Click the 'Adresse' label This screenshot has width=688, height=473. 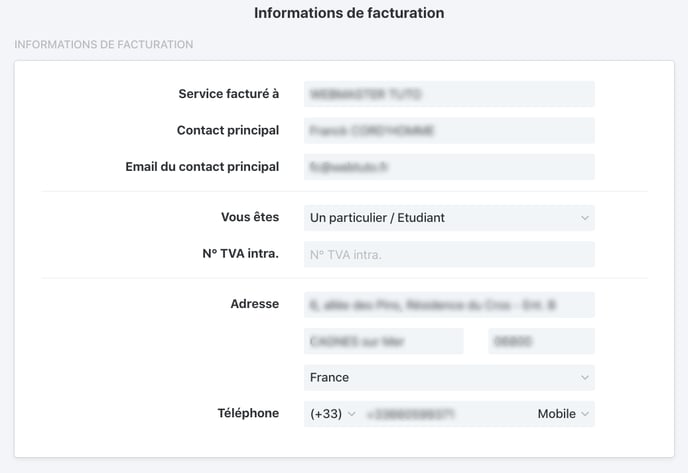(x=255, y=304)
